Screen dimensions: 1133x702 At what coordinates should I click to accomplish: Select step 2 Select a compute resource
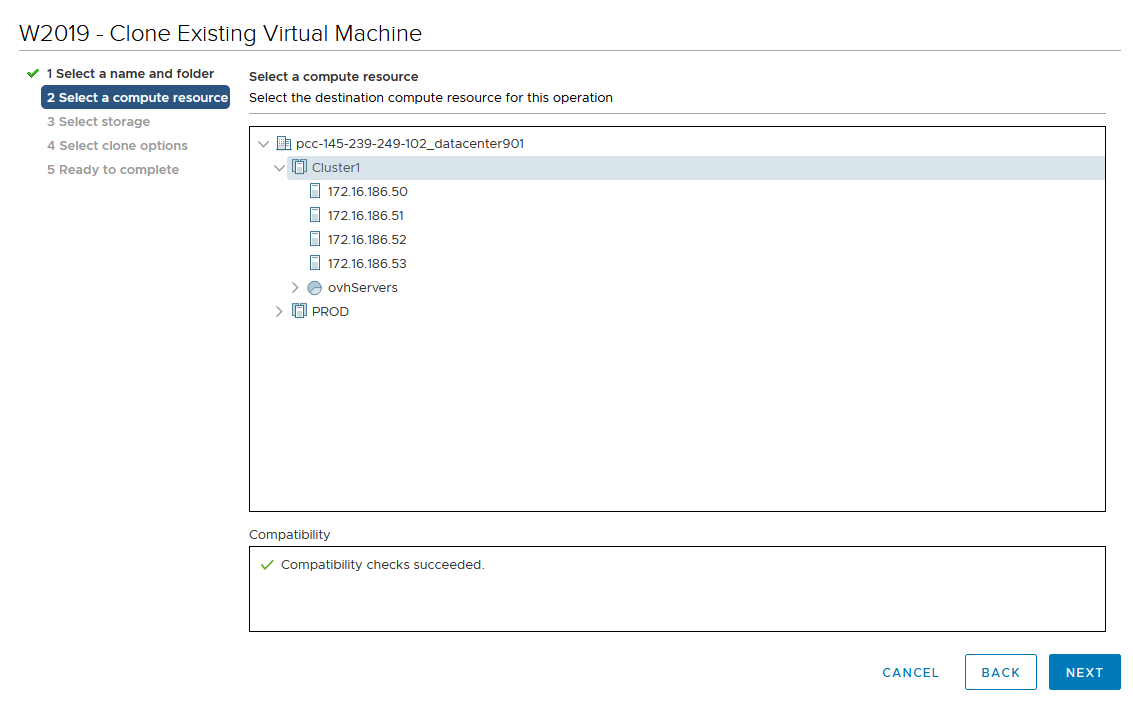(x=136, y=98)
